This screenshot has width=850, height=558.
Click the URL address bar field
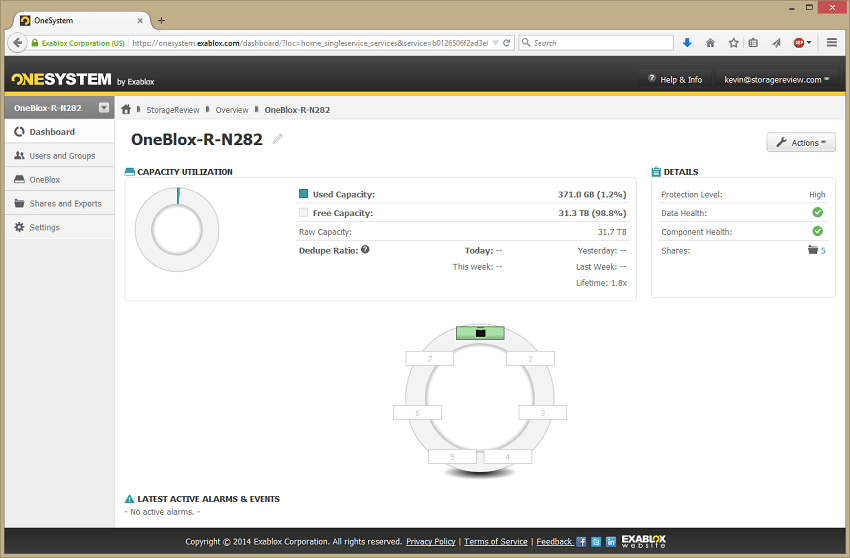point(309,43)
